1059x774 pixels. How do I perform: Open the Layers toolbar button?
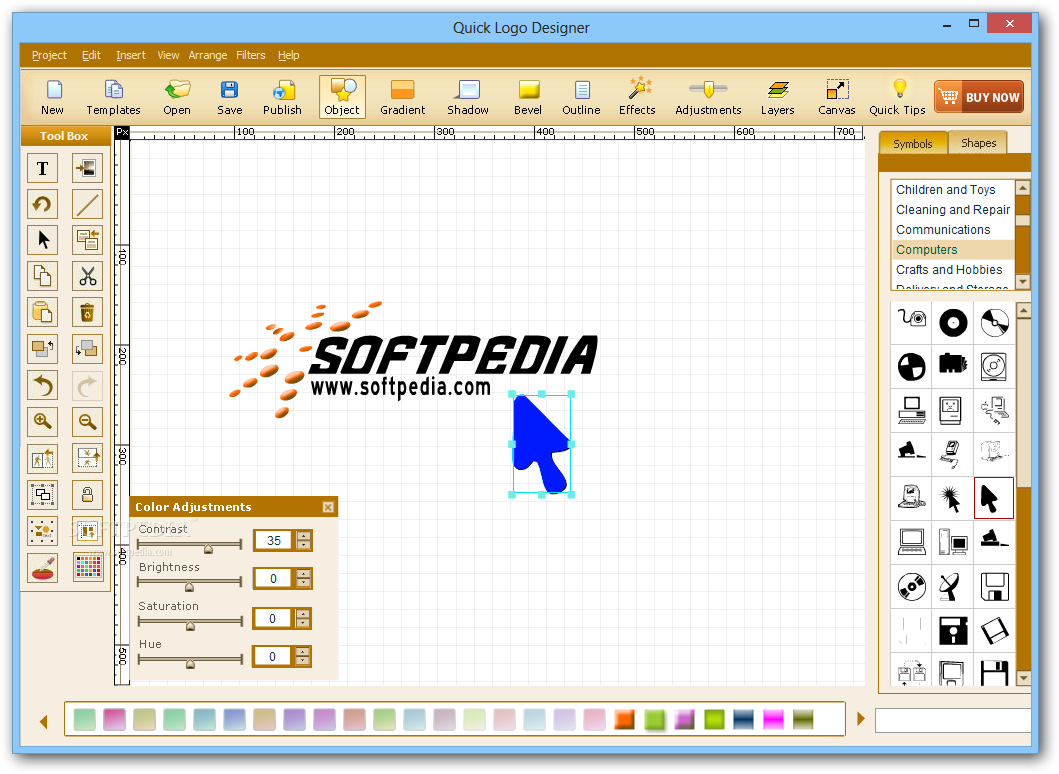(x=778, y=97)
